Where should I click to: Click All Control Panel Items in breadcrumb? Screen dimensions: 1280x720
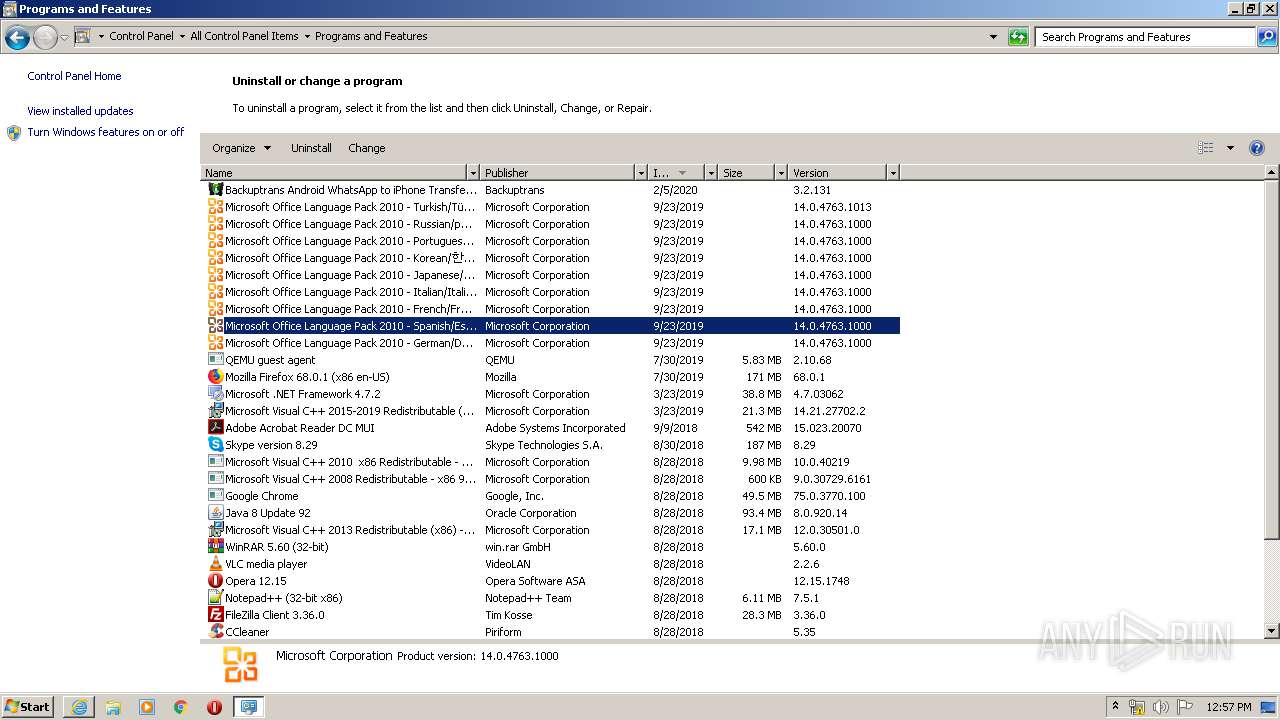point(244,36)
